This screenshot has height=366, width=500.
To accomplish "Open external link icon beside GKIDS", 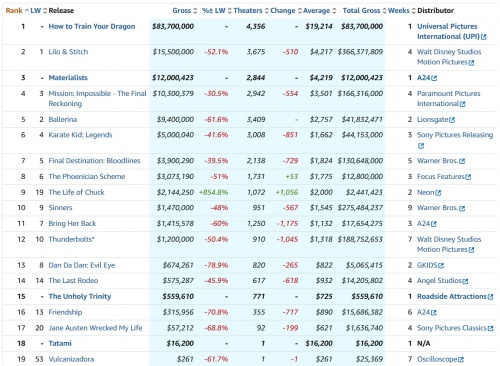I will coord(441,266).
